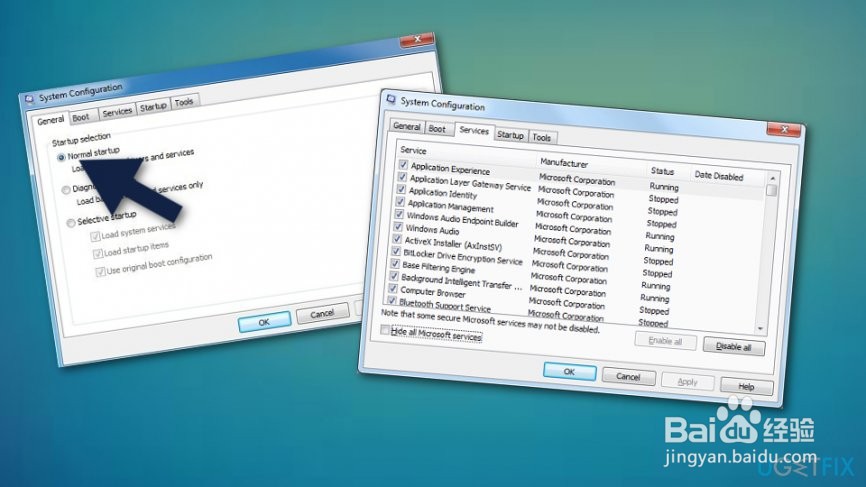Select Microsoft Corporation cell of Application Identity
The image size is (866, 487).
pyautogui.click(x=575, y=205)
